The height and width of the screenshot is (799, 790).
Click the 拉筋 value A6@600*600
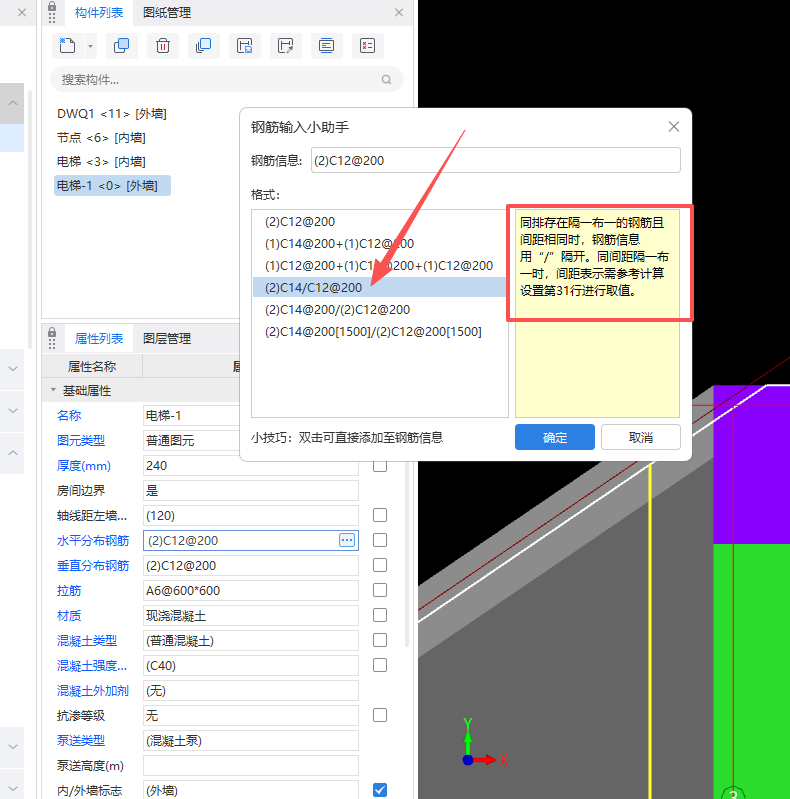(251, 590)
